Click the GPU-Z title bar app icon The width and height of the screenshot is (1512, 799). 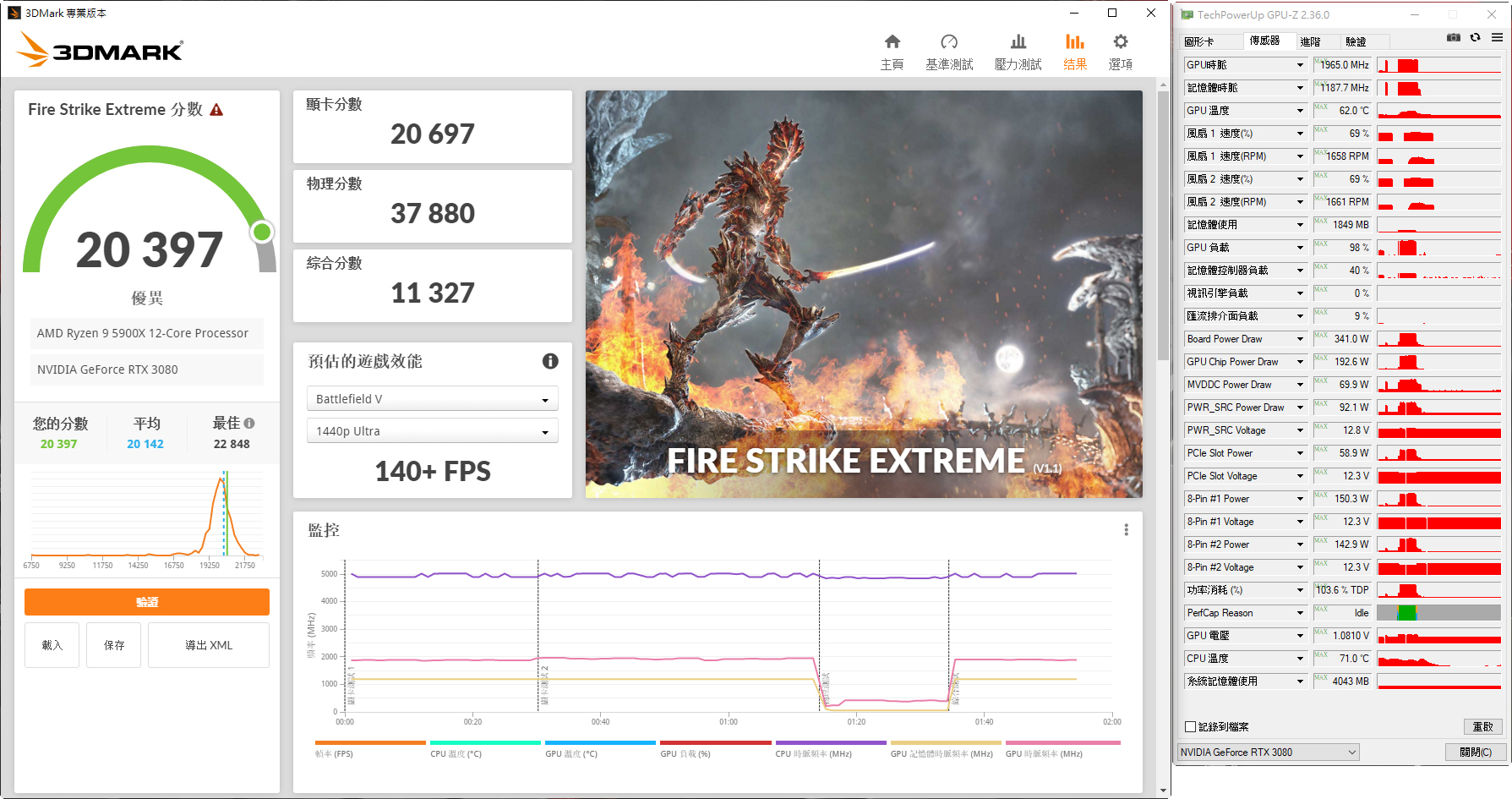tap(1187, 14)
